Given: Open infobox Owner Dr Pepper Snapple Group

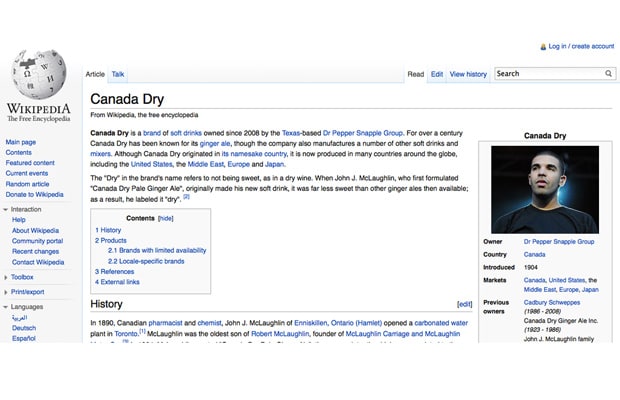Looking at the screenshot, I should [559, 242].
